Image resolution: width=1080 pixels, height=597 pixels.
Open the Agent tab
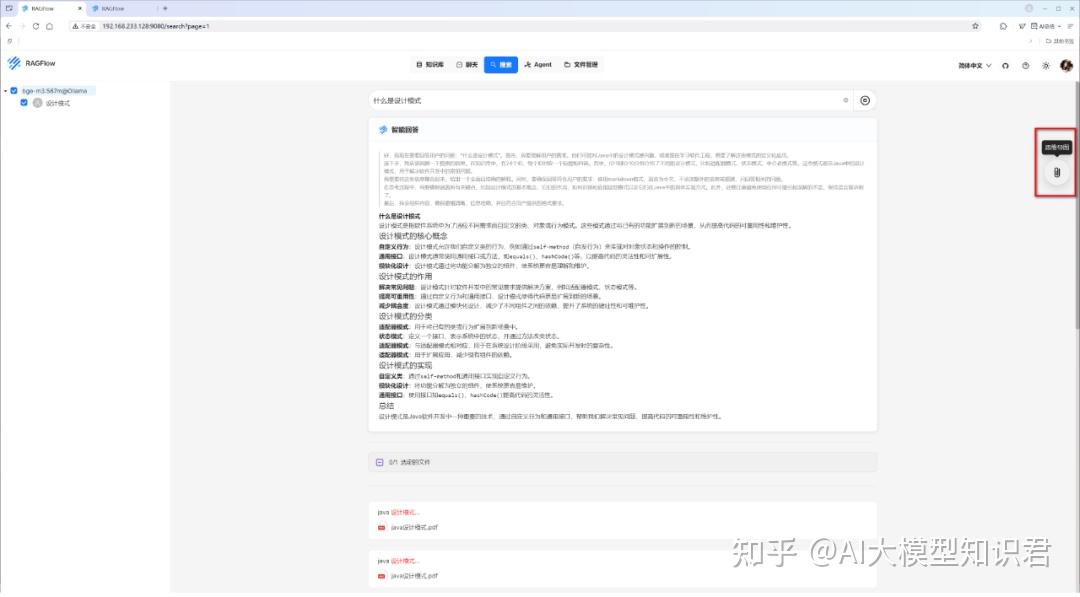coord(538,65)
